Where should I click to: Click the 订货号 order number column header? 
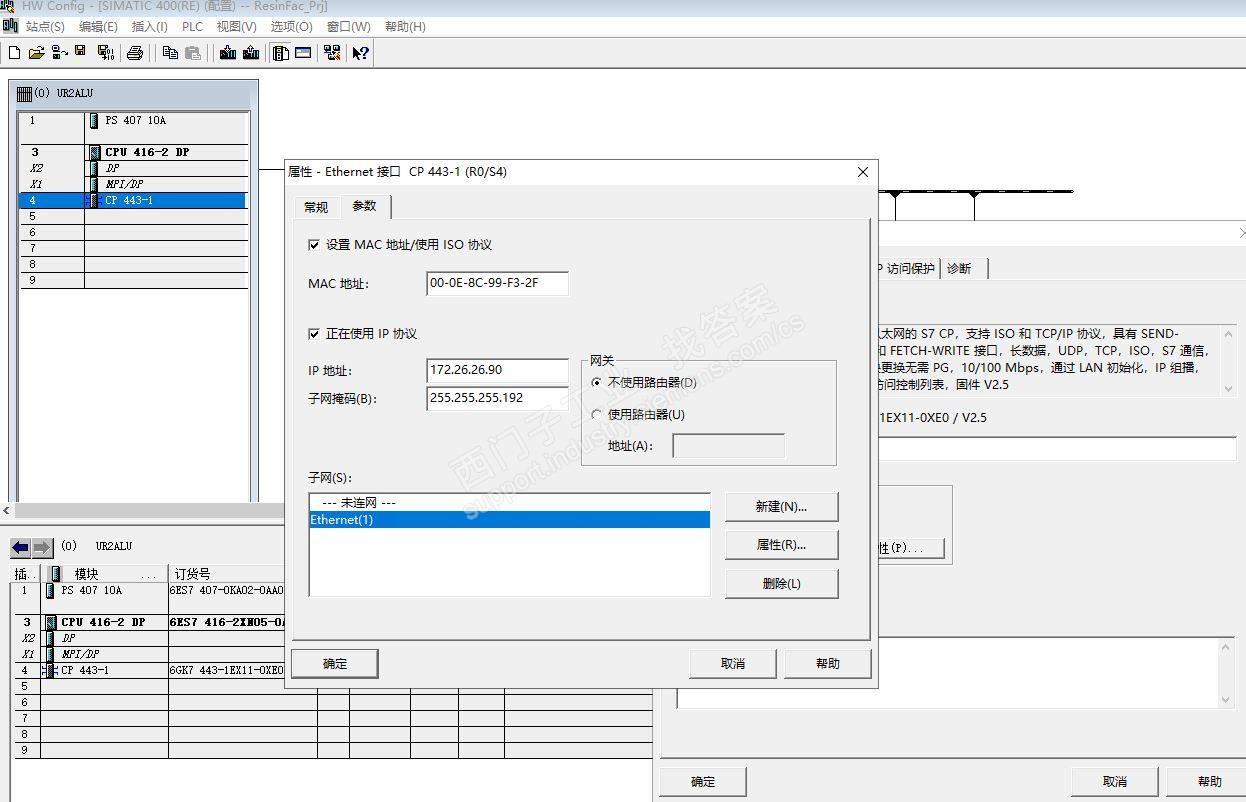tap(227, 574)
